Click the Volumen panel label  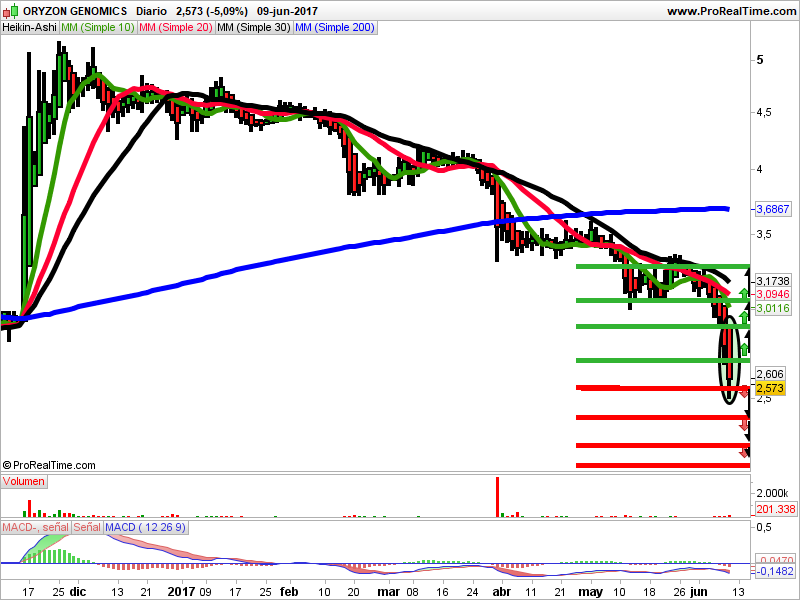pos(24,482)
